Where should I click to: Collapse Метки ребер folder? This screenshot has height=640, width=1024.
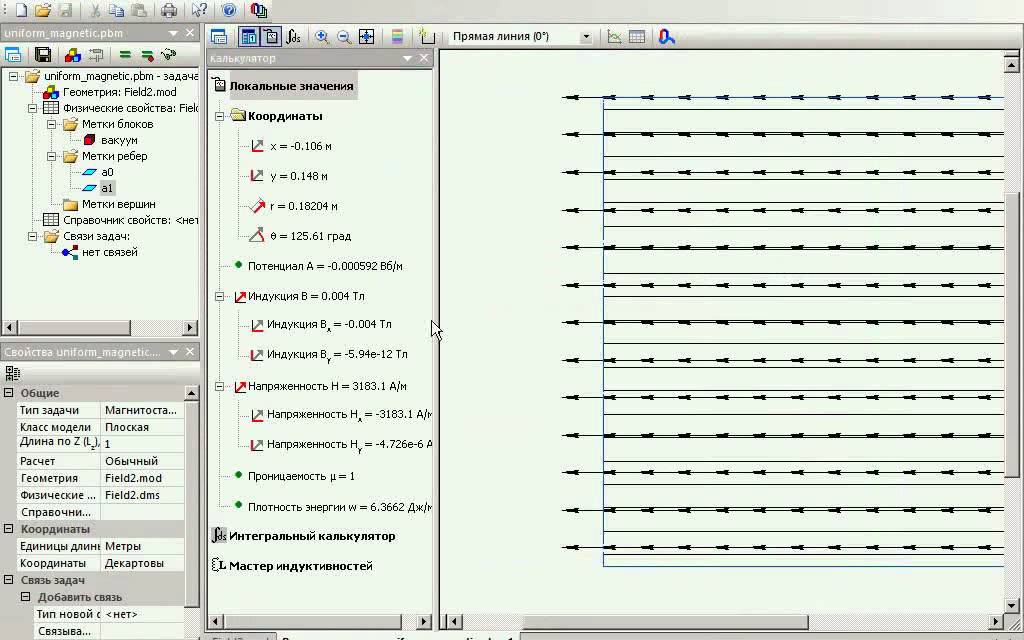(51, 156)
